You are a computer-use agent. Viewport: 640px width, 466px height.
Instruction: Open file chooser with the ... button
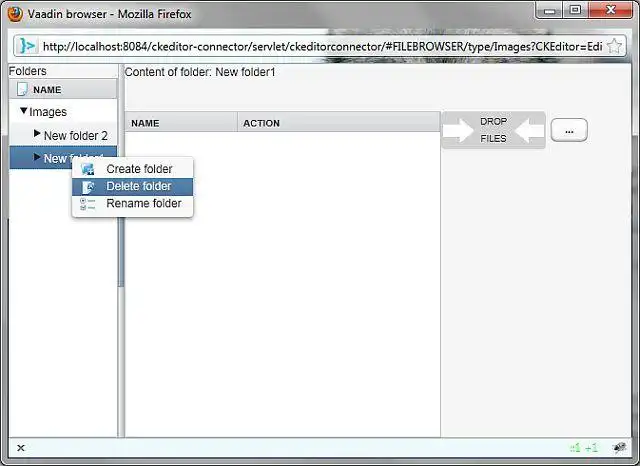pyautogui.click(x=569, y=130)
